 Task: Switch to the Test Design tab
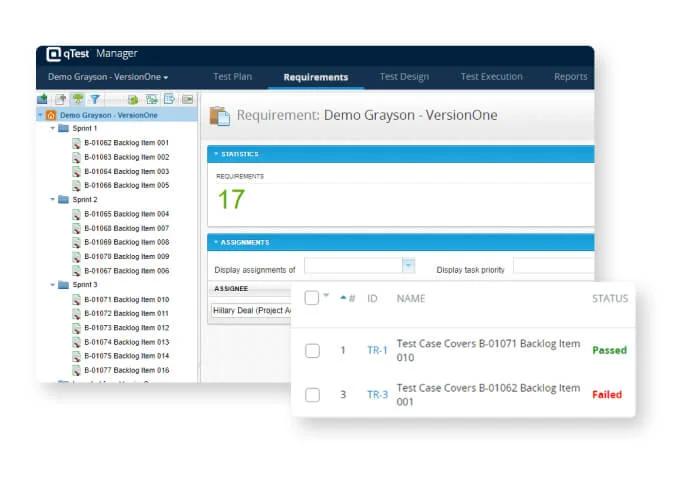pos(404,77)
